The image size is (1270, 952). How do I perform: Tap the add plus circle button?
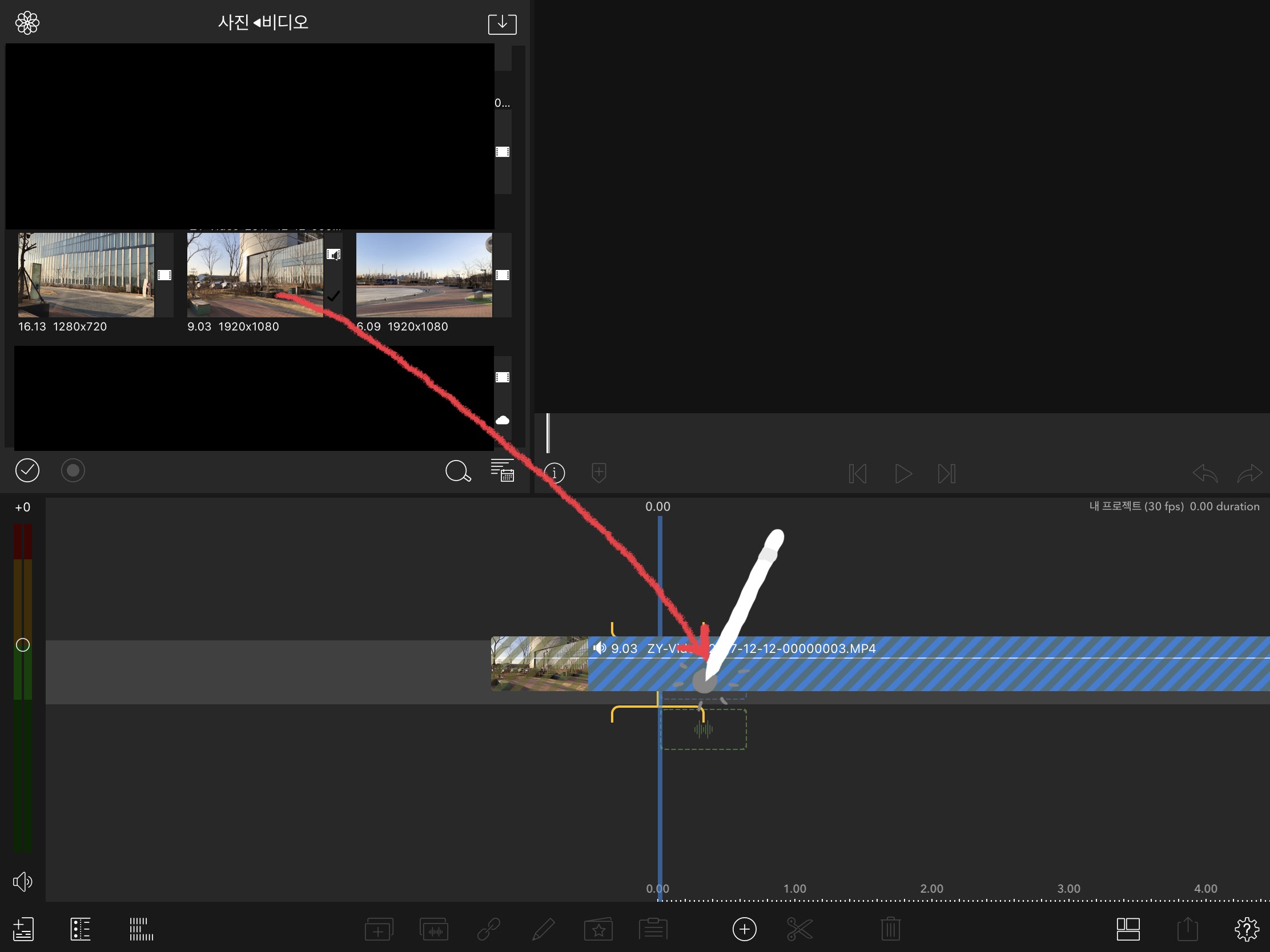[744, 929]
